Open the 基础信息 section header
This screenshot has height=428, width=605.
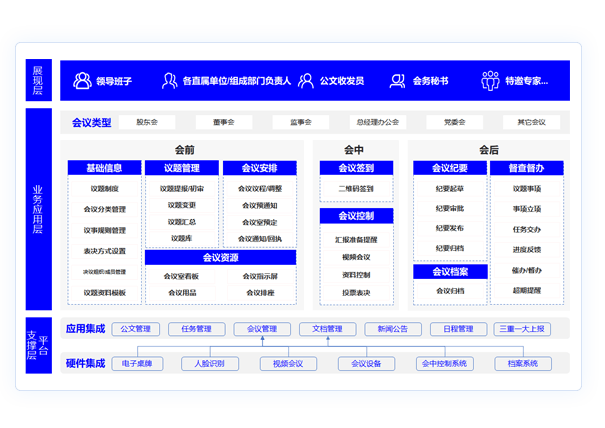coord(104,168)
